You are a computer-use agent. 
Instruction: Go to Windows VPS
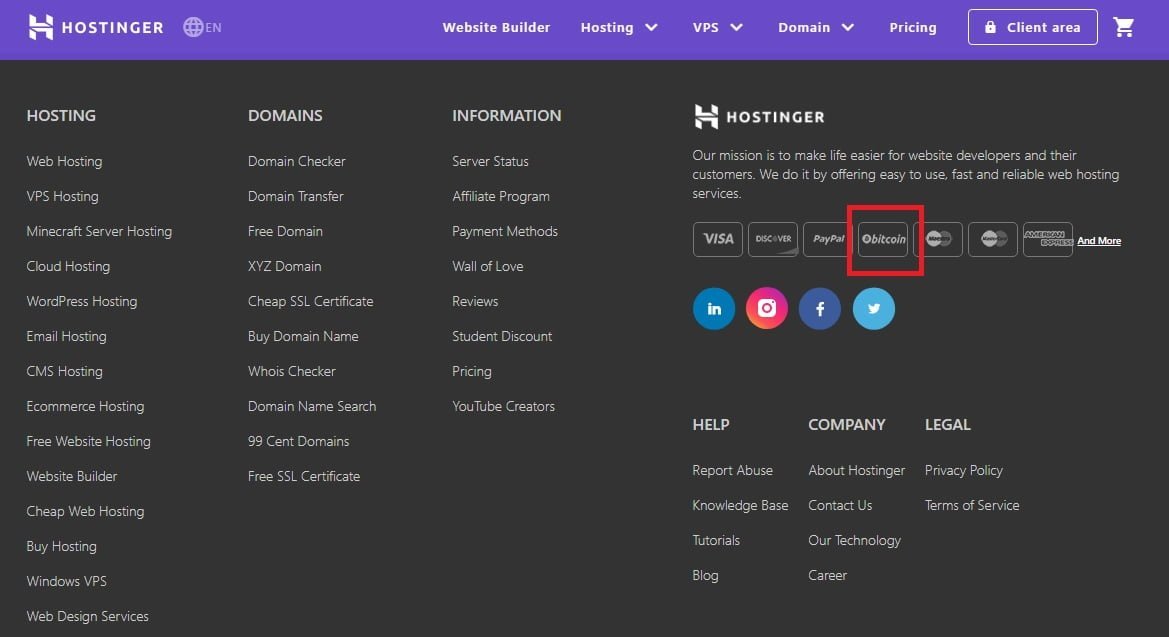[66, 581]
